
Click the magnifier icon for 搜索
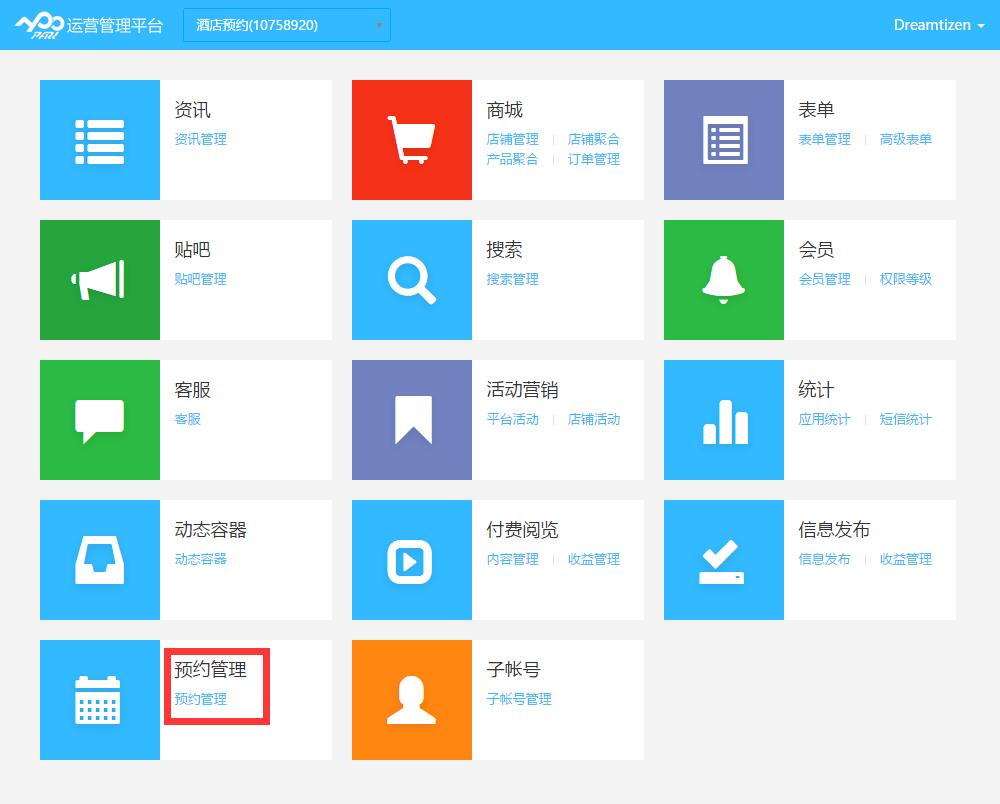click(411, 280)
